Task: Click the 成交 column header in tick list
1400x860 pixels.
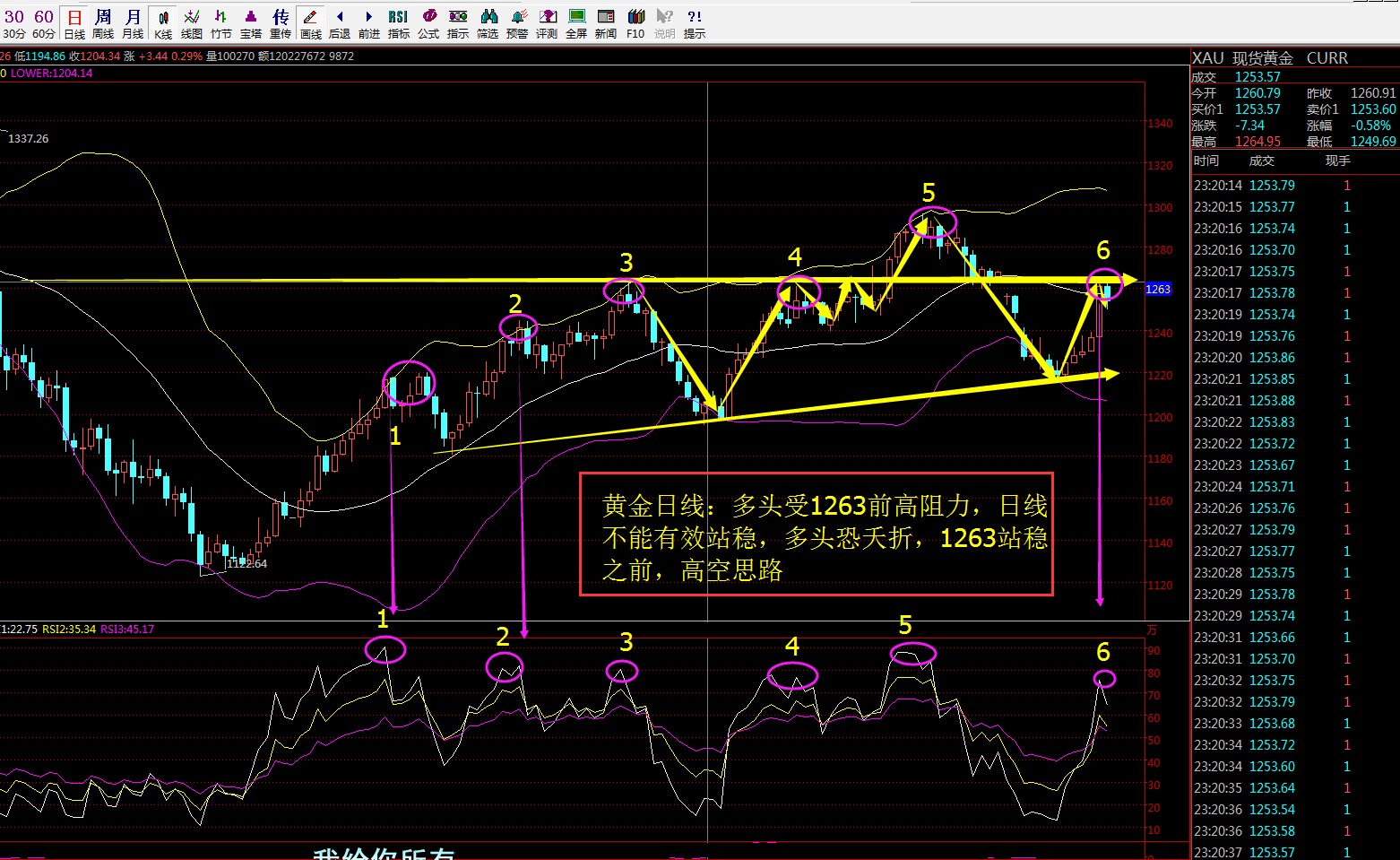Action: point(1262,161)
